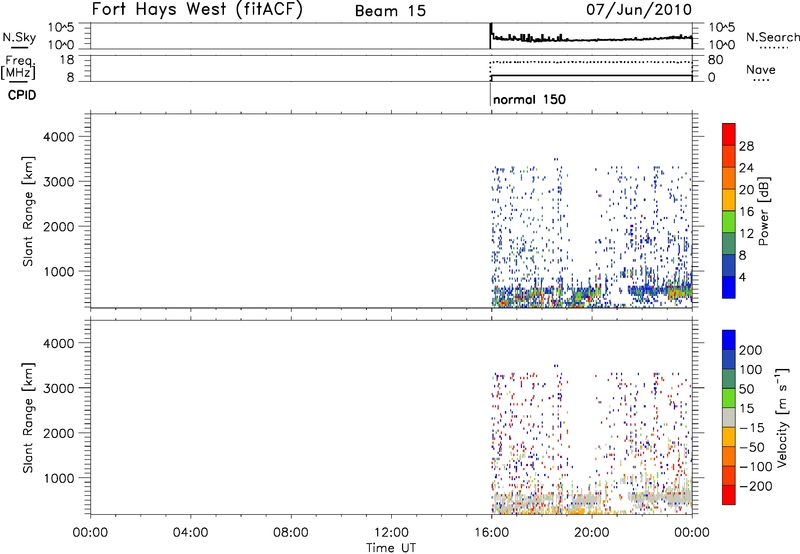Pick the bright blue top Velocity colorbar segment

(x=729, y=340)
